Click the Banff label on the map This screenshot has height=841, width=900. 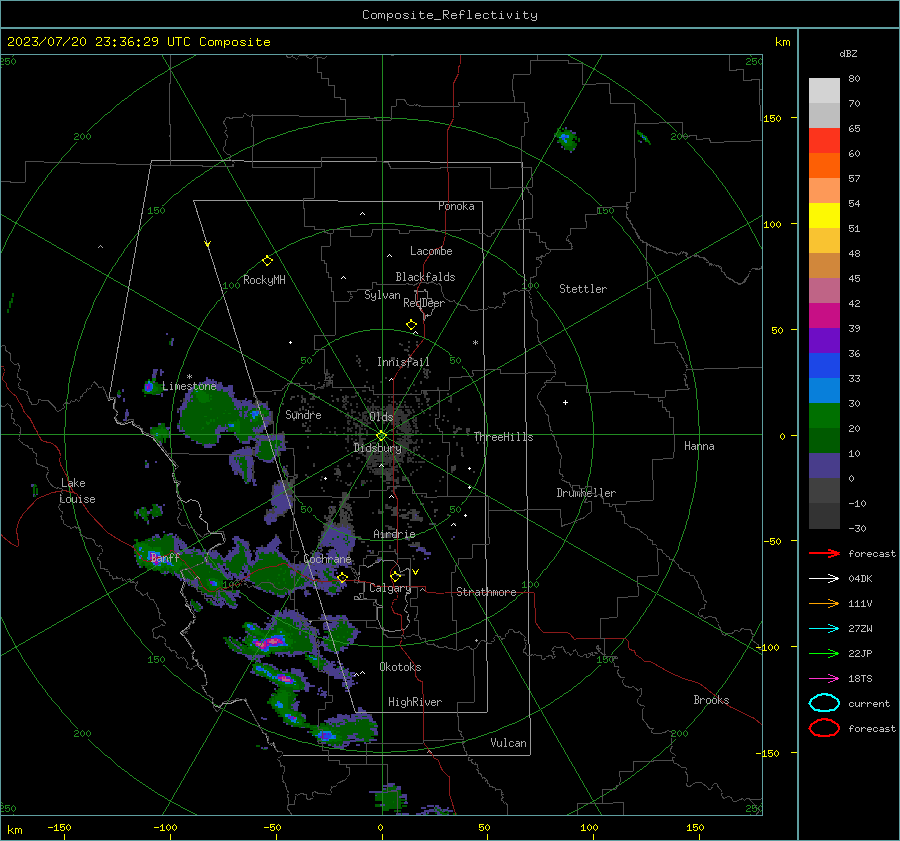click(x=165, y=558)
